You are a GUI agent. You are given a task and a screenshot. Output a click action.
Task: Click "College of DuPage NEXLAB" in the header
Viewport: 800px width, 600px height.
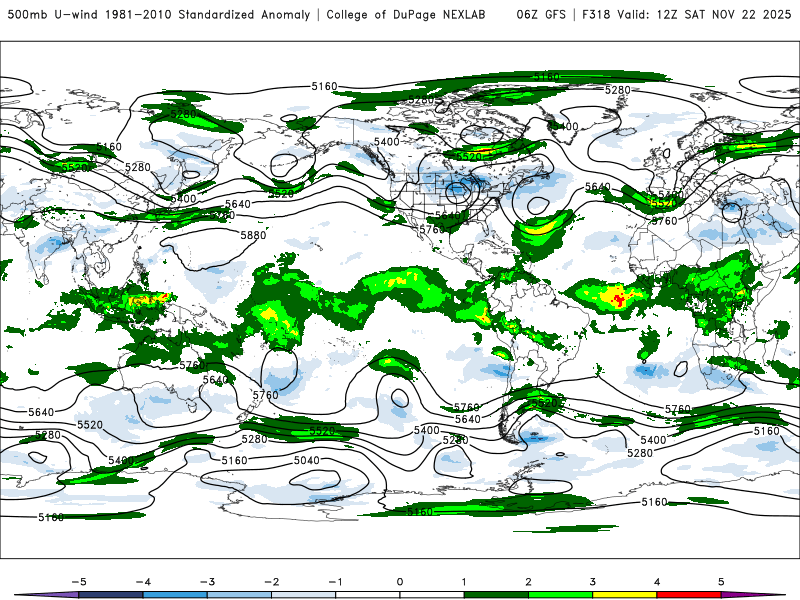(406, 14)
